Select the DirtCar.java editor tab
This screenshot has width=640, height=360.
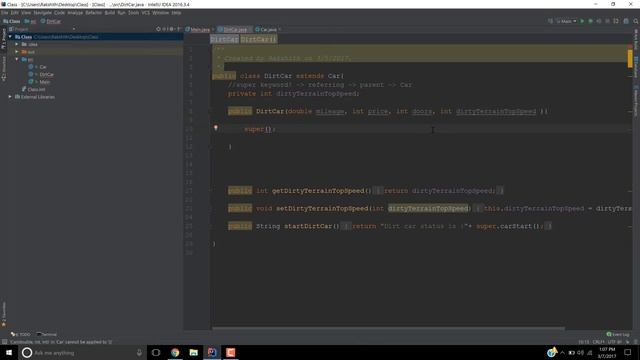(x=234, y=29)
